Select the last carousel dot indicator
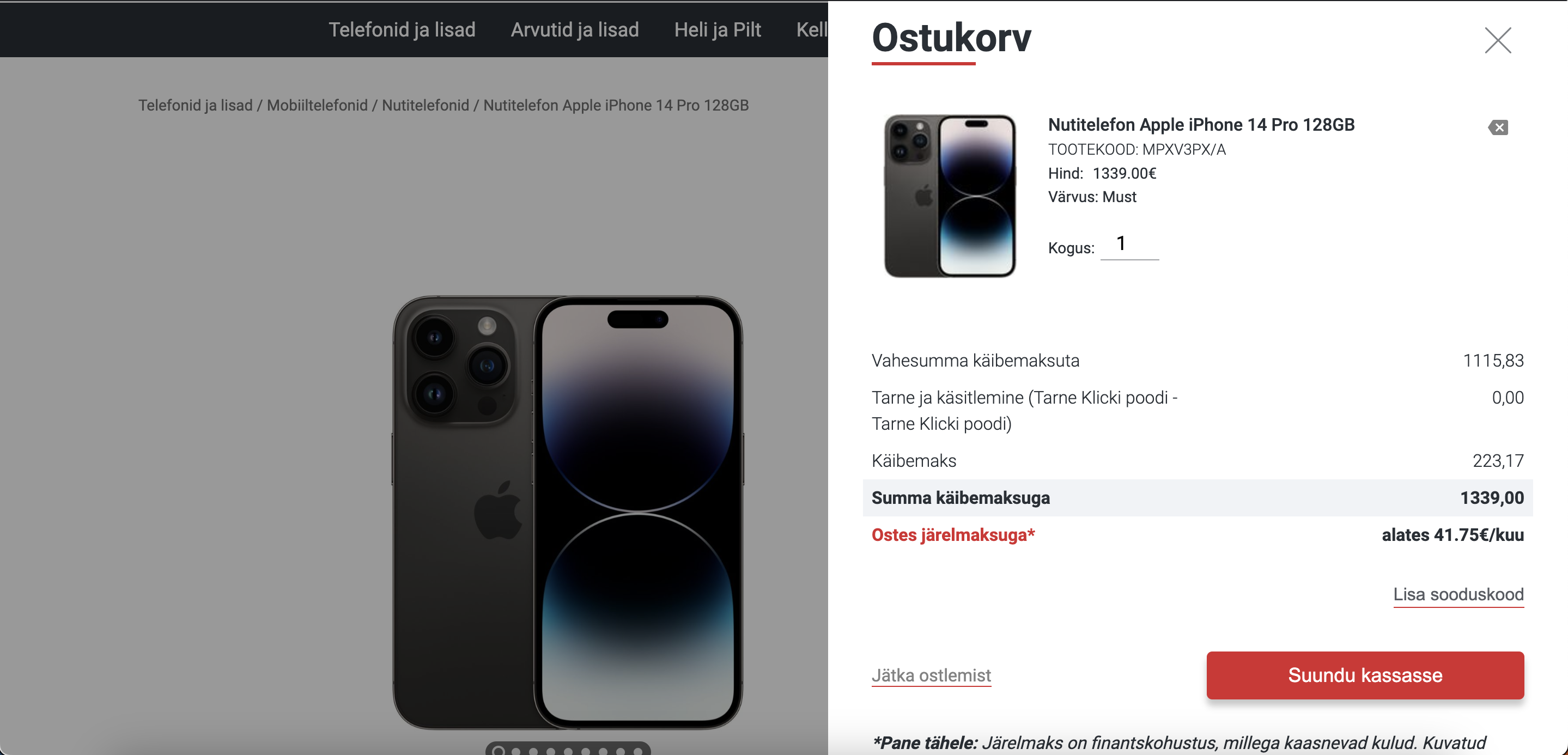This screenshot has width=1568, height=755. coord(638,751)
